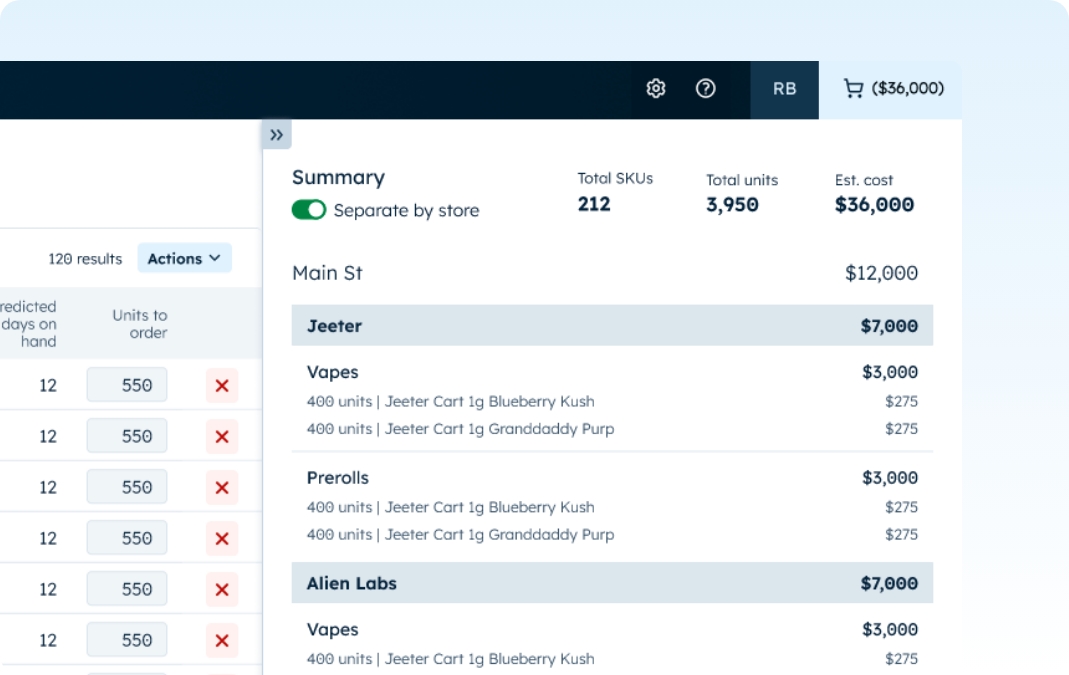Click Main St total $12,000

882,273
